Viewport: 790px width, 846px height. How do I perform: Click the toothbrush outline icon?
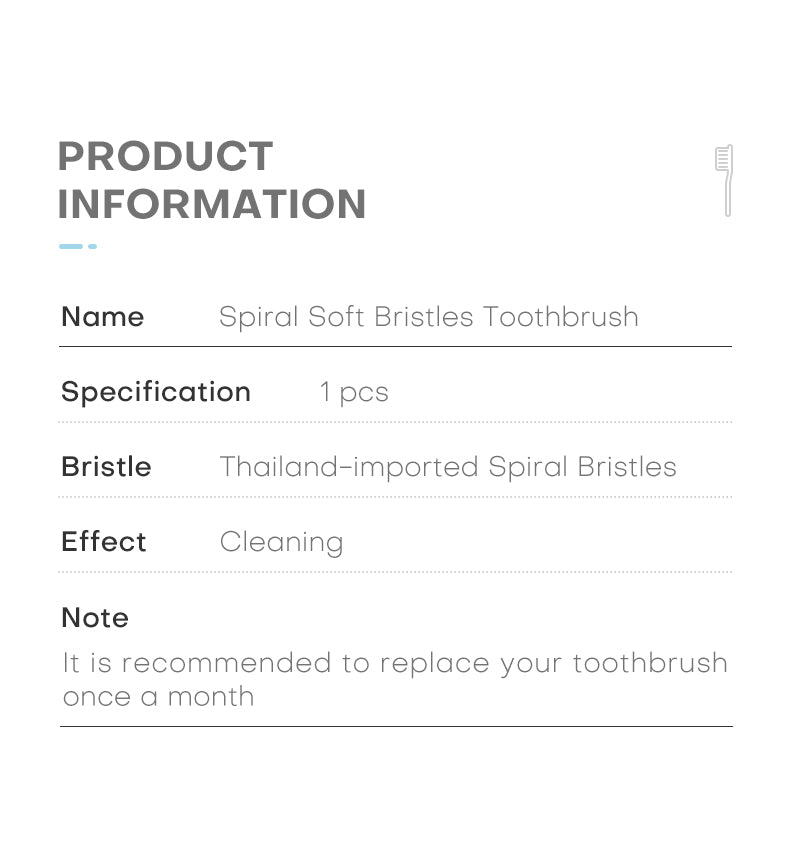point(724,181)
